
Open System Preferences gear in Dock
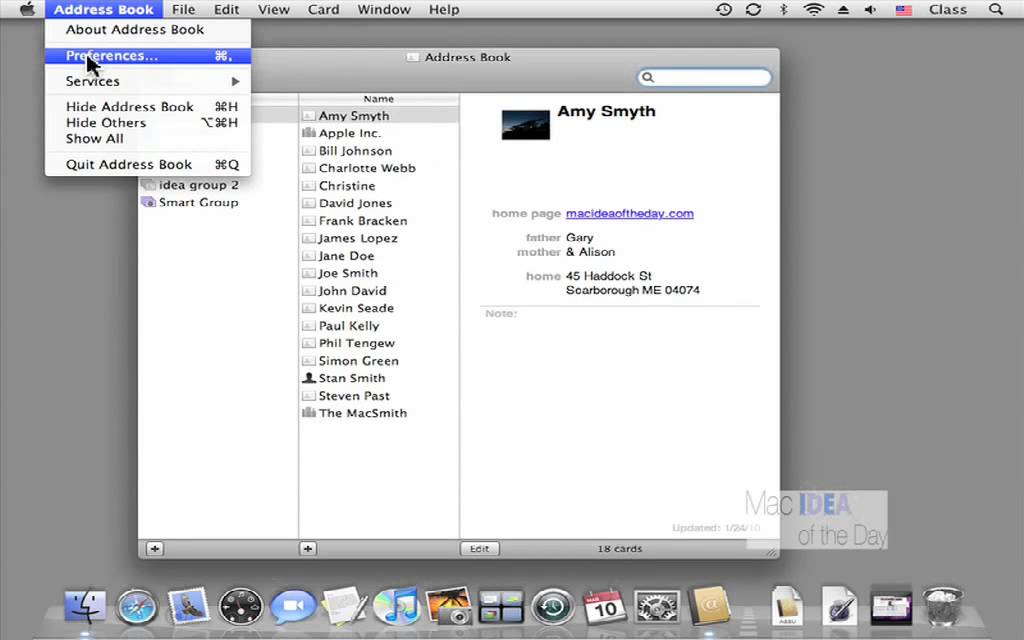(657, 607)
